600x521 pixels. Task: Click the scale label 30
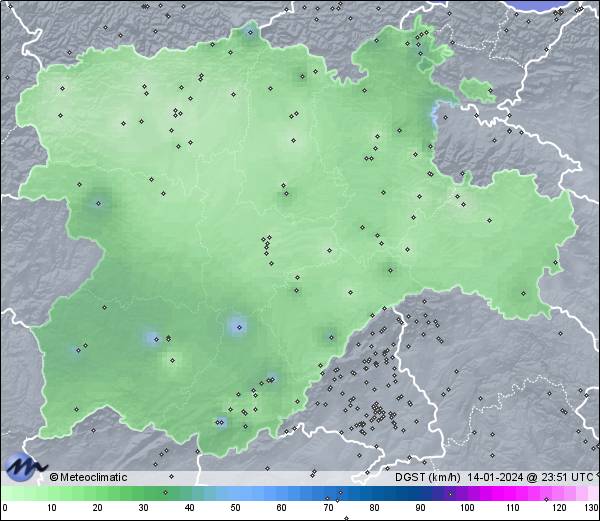pos(143,508)
